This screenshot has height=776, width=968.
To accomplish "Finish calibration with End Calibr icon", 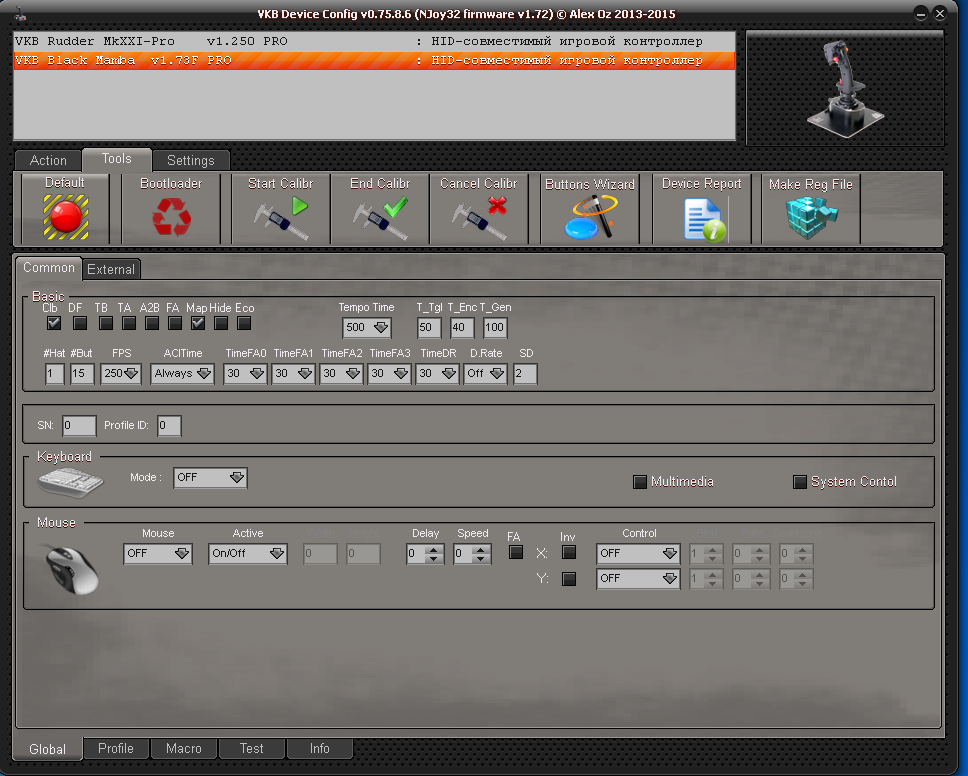I will pyautogui.click(x=380, y=218).
